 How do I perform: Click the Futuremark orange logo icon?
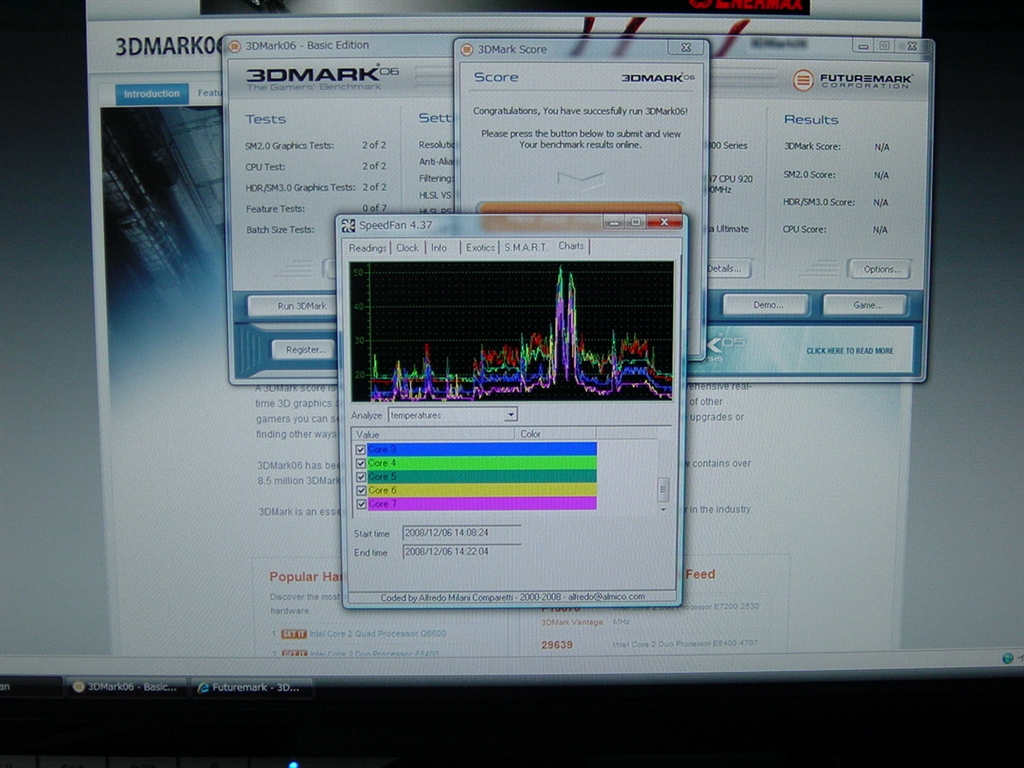(802, 80)
